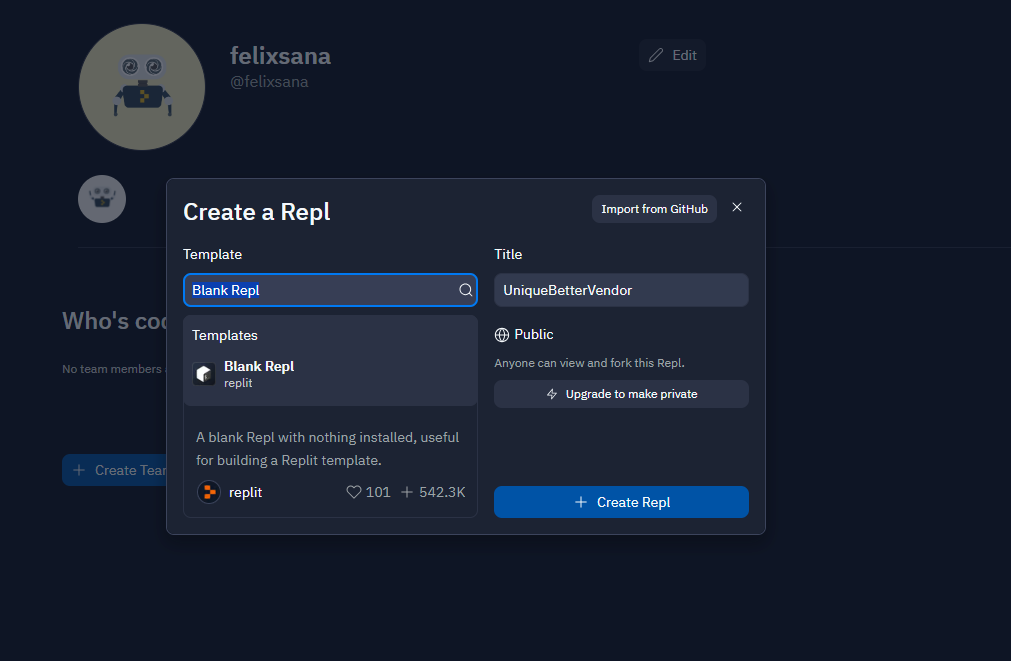Click the small gray robot avatar

102,199
